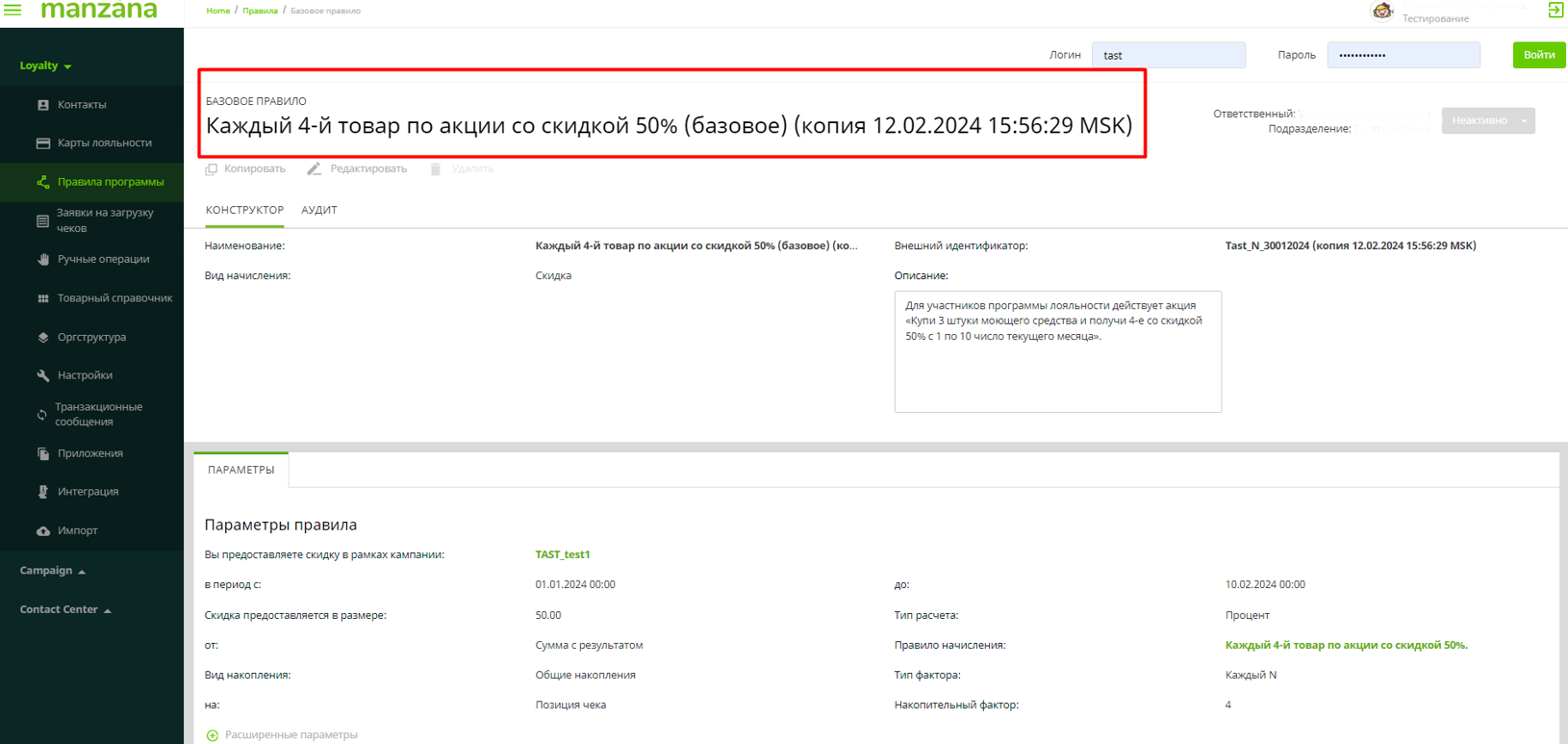Open the hamburger menu icon
This screenshot has width=1568, height=744.
click(x=13, y=11)
